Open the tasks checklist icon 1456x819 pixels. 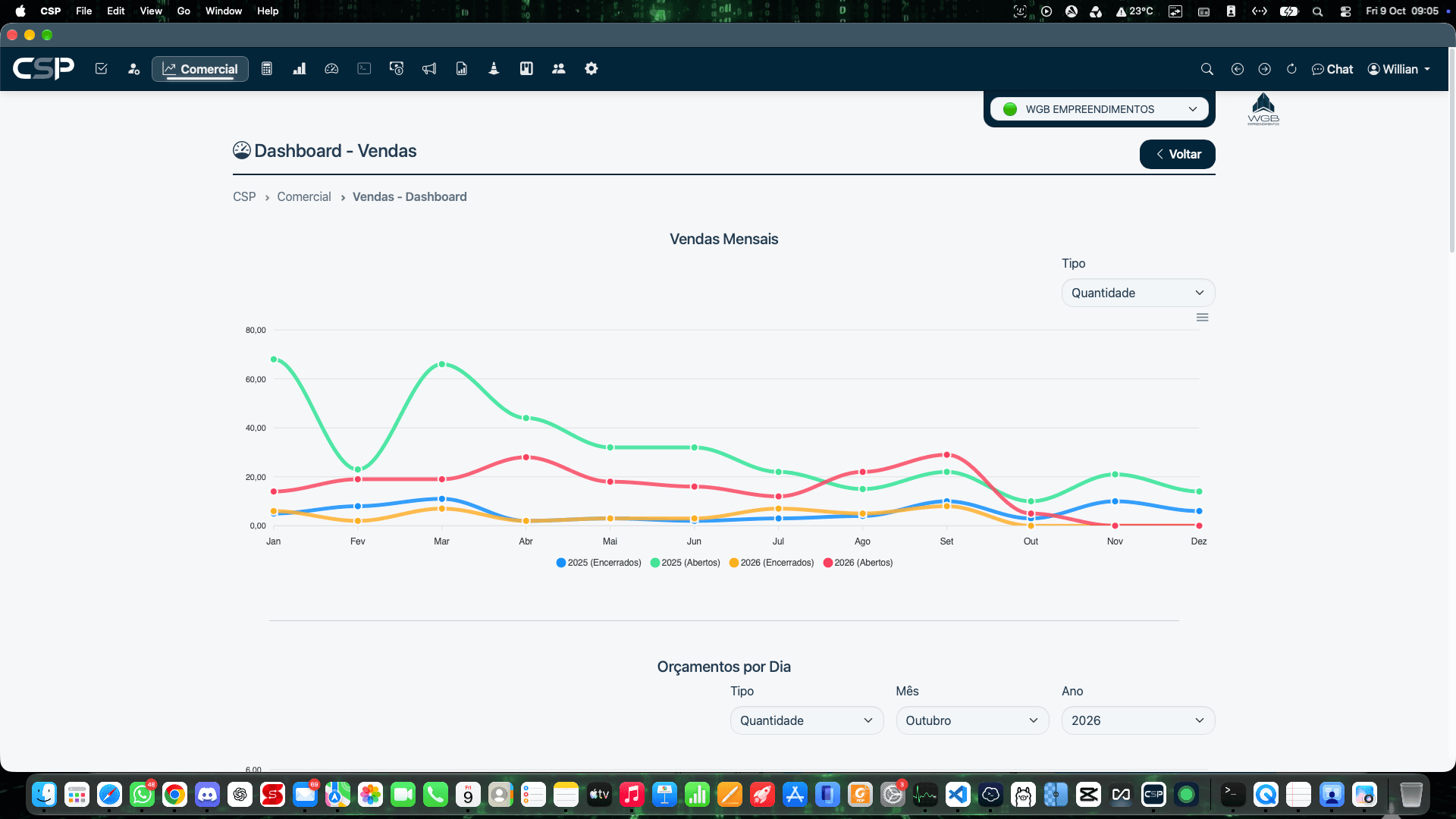(x=101, y=69)
